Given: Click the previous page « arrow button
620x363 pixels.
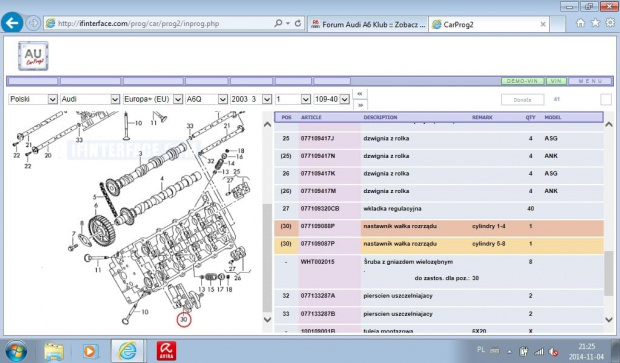Looking at the screenshot, I should 360,94.
